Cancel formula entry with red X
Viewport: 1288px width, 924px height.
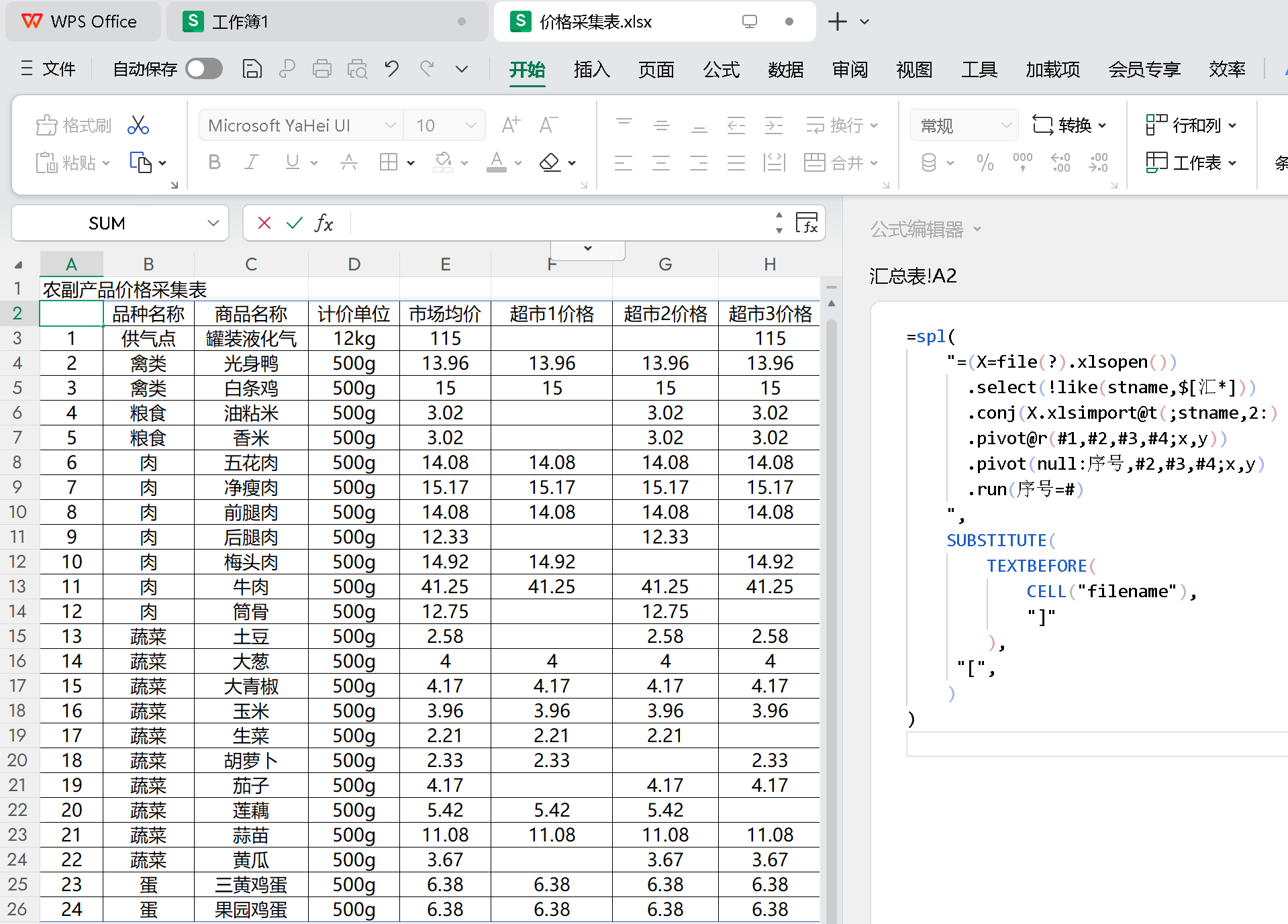(x=264, y=223)
